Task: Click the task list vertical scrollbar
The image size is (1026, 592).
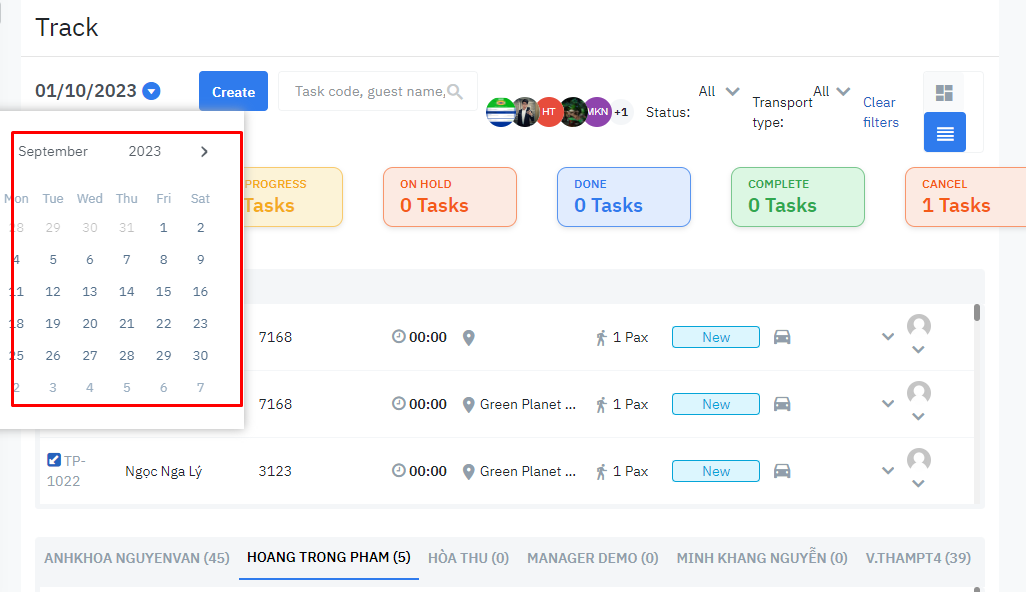Action: click(x=977, y=312)
